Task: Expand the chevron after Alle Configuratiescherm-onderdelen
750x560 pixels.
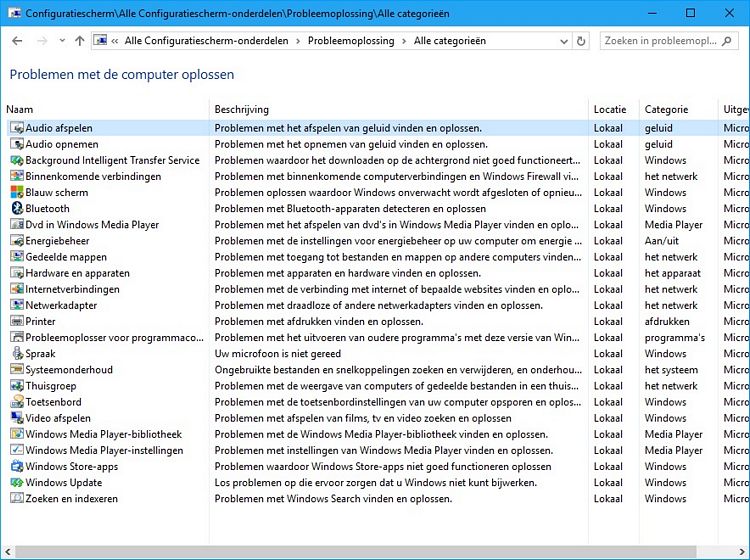Action: 298,41
